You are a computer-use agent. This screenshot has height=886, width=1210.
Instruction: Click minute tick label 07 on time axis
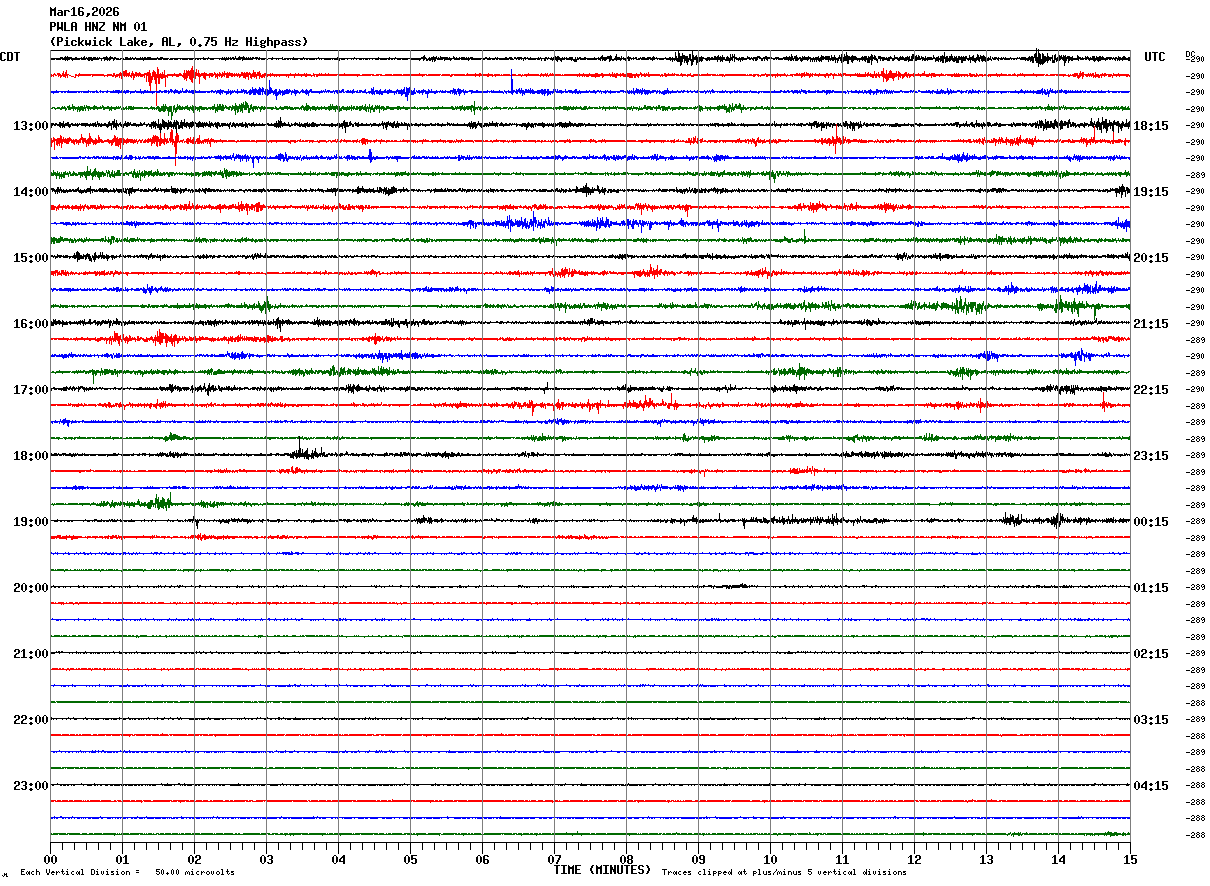point(554,859)
